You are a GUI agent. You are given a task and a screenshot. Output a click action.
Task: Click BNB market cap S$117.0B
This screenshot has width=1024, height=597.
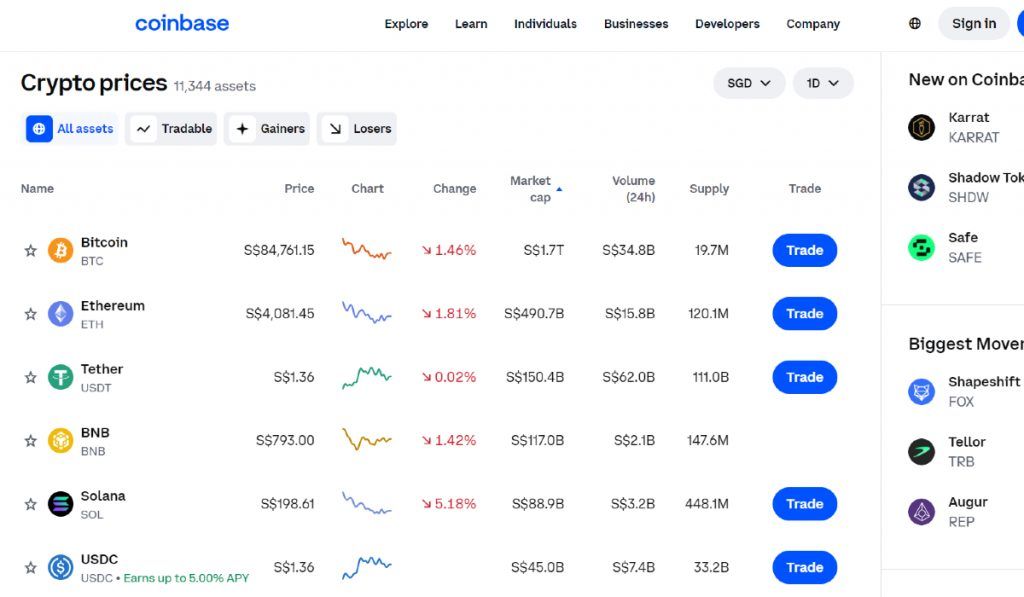537,440
